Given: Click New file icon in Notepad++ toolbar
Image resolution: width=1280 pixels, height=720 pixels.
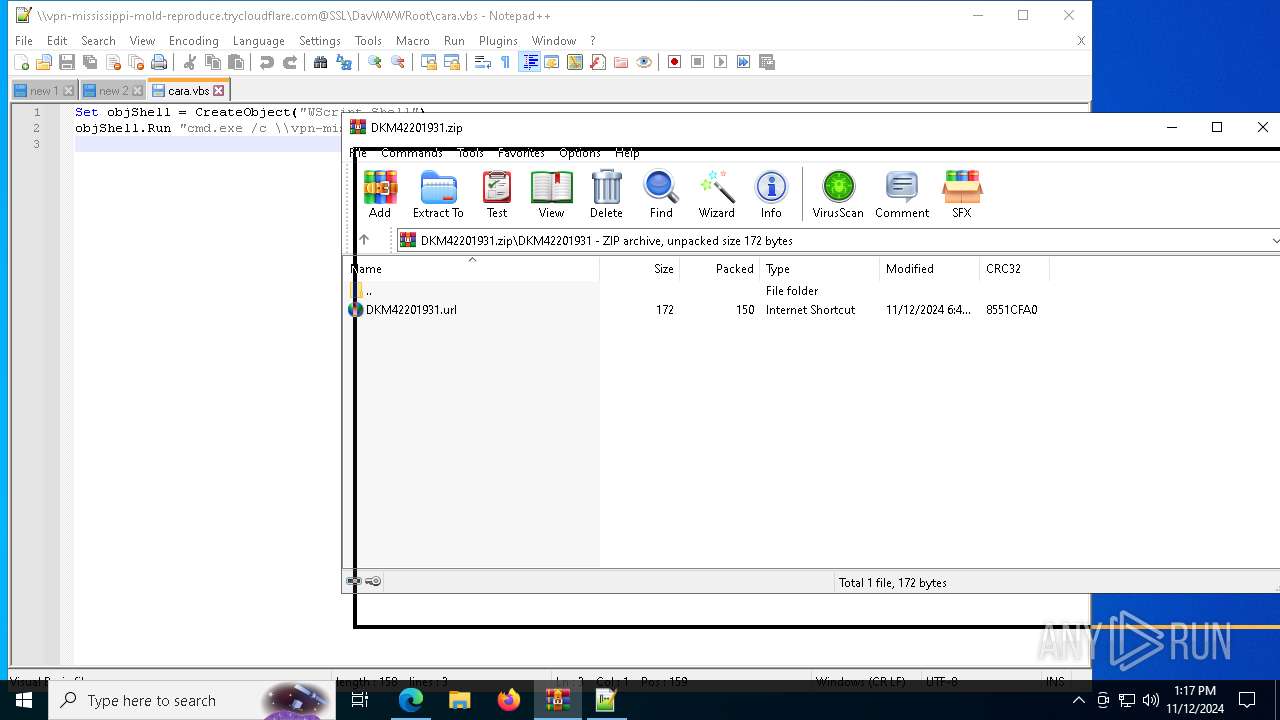Looking at the screenshot, I should (x=21, y=62).
